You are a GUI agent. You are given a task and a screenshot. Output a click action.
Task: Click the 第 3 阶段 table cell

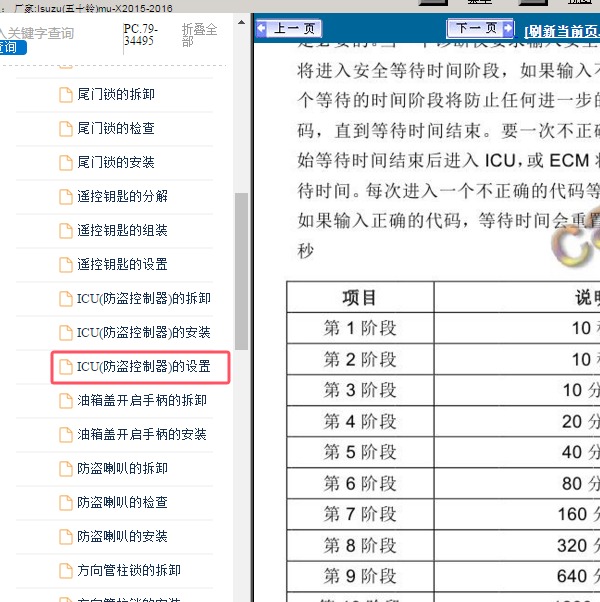[360, 390]
